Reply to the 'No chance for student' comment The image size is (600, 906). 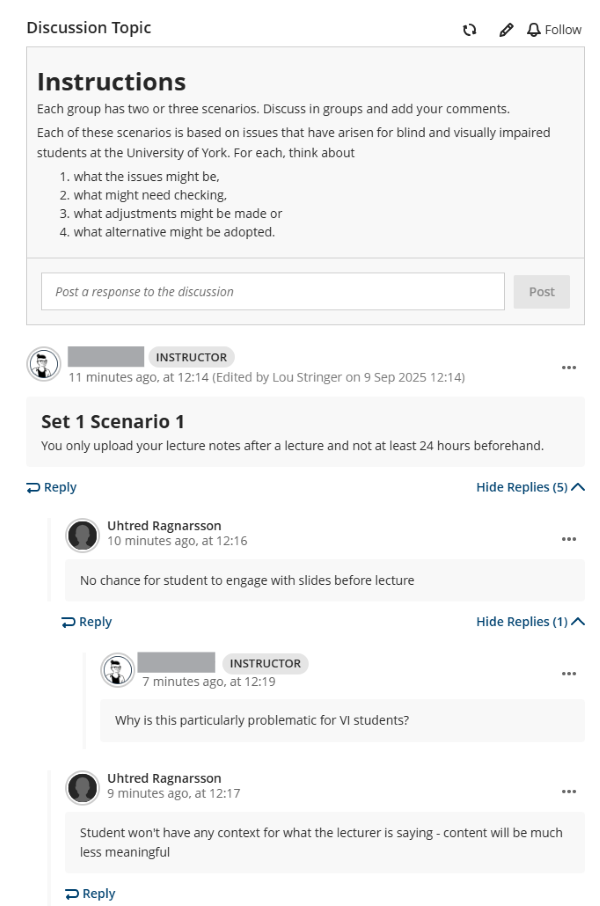87,622
